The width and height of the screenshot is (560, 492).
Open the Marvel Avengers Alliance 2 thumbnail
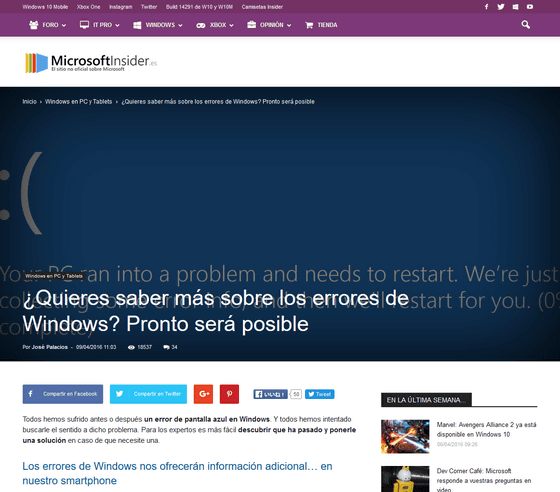point(405,436)
